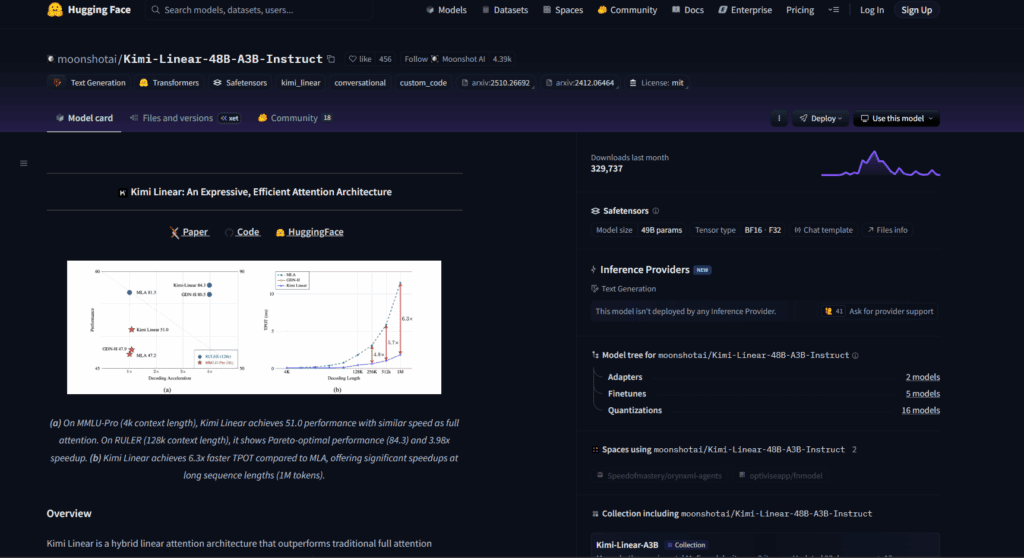Open the Pricing page link
This screenshot has height=558, width=1024.
click(800, 10)
